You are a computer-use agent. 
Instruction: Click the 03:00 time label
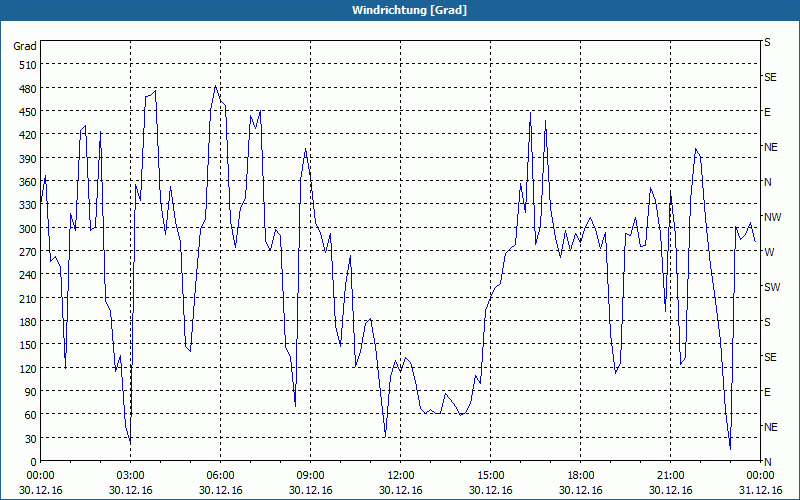point(131,476)
